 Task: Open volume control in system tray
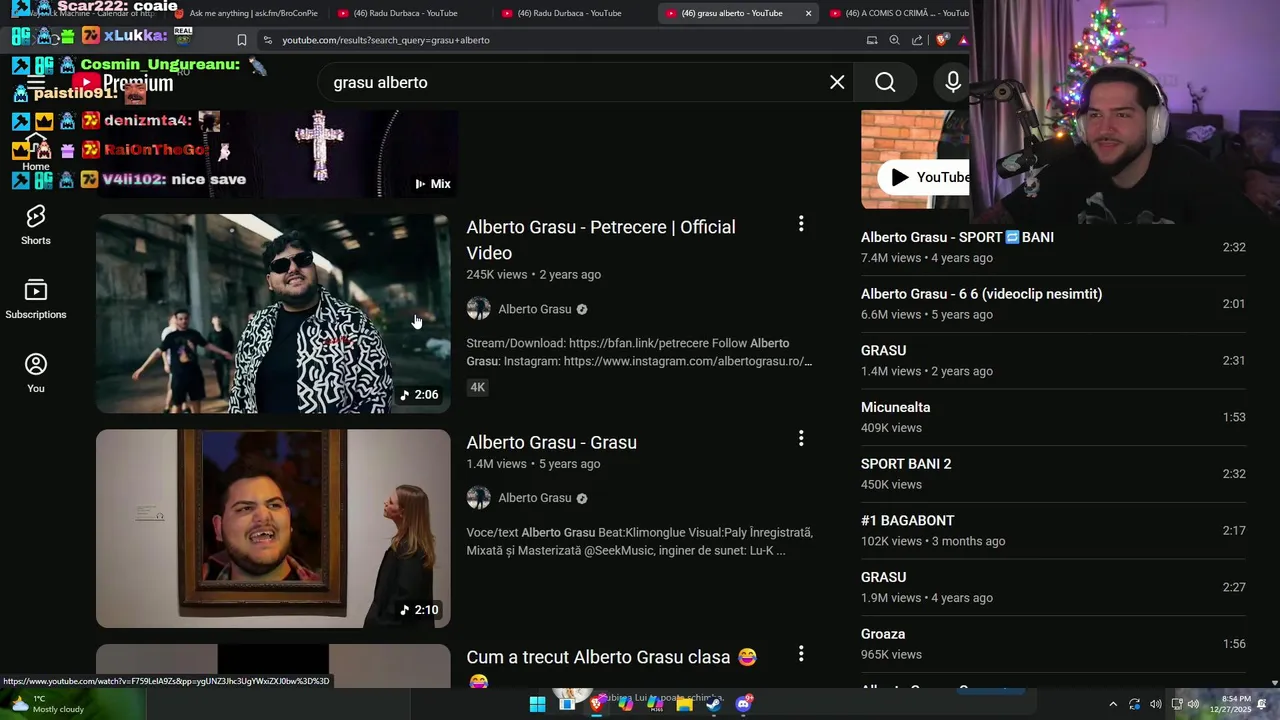click(1156, 704)
